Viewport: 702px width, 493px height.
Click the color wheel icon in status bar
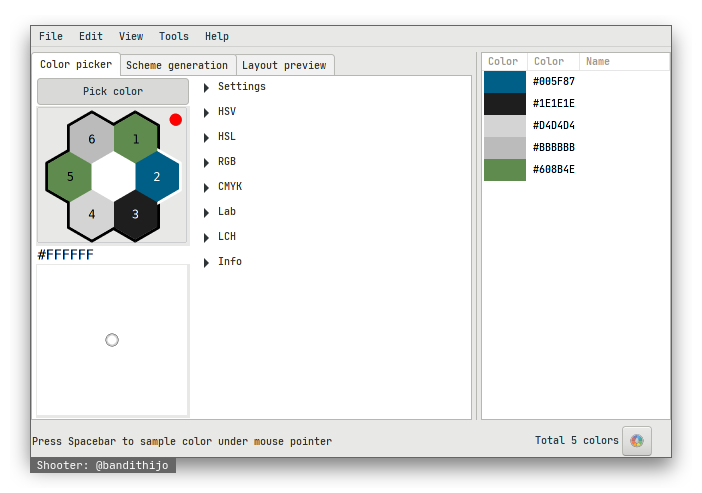point(636,441)
